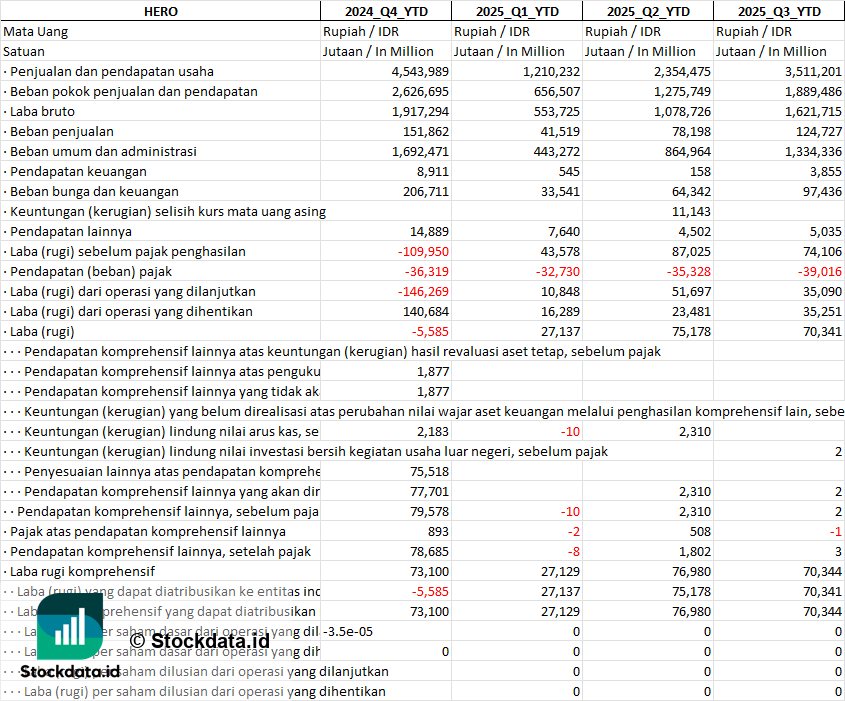Select the value 11,143
This screenshot has height=701, width=845.
tap(691, 211)
